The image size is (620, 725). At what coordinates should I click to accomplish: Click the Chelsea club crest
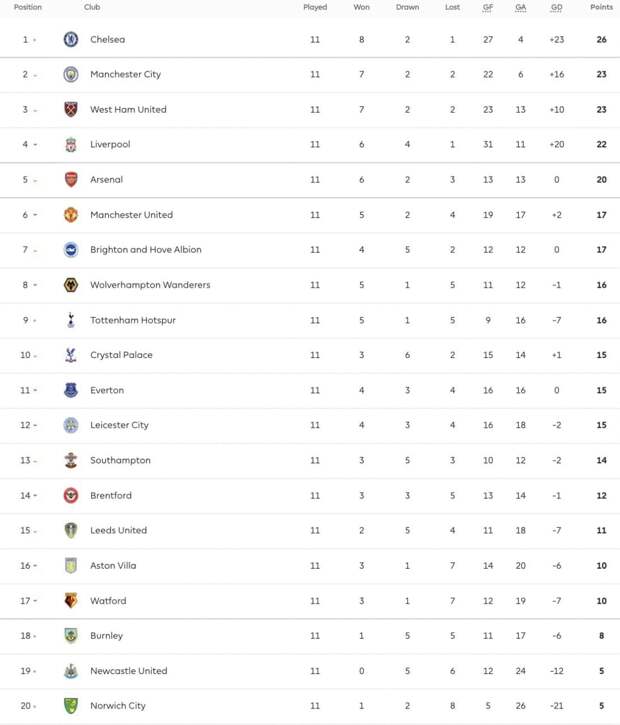click(71, 39)
